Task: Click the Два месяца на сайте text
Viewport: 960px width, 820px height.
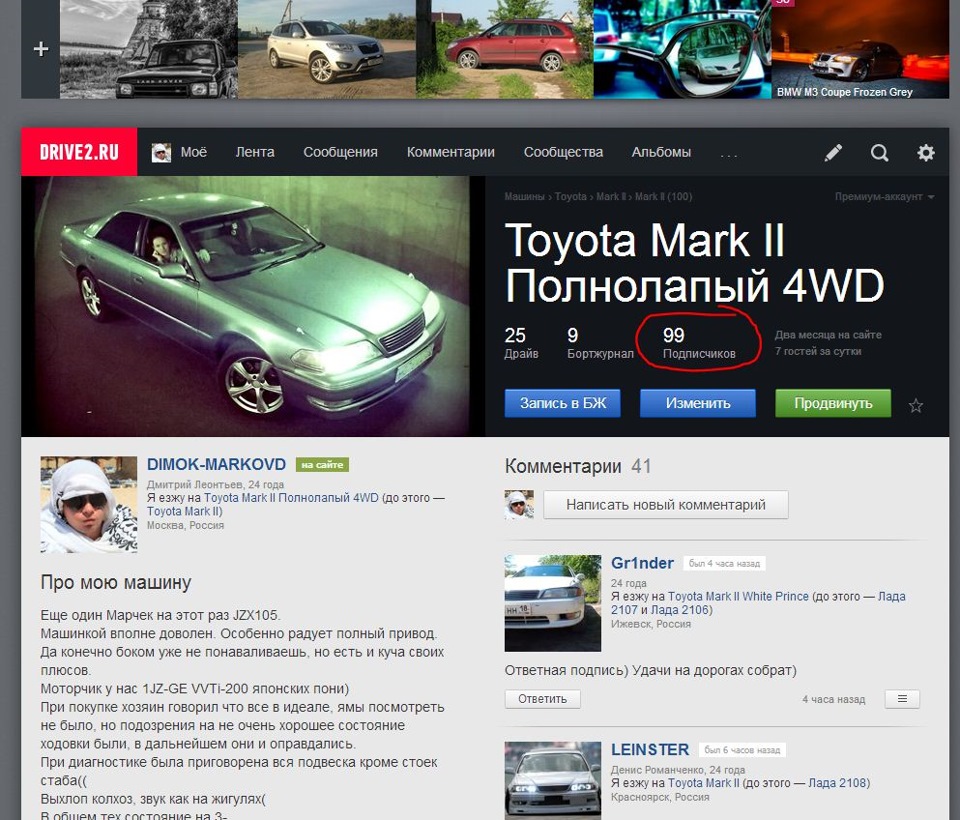Action: [x=828, y=335]
